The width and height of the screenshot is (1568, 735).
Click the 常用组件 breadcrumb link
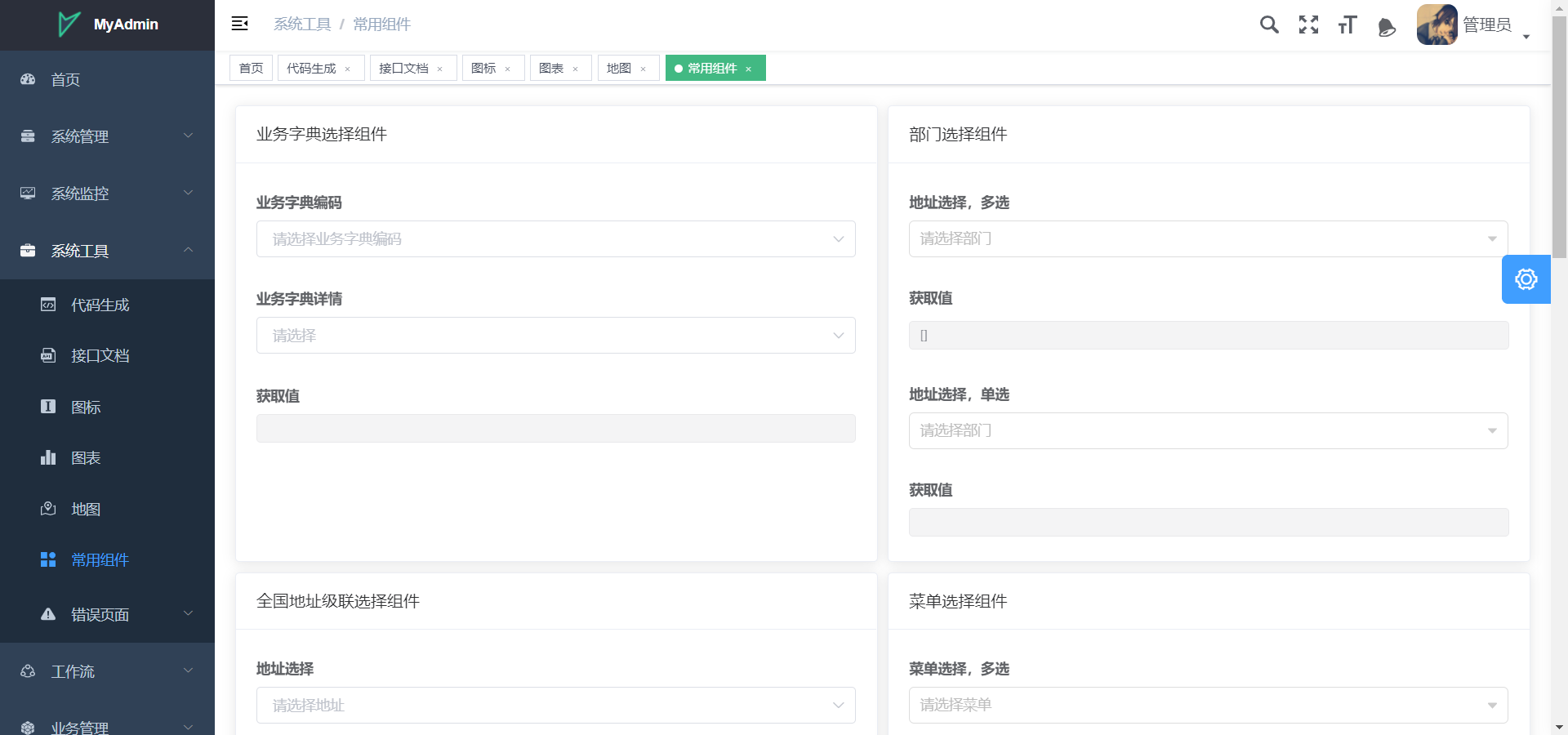(x=381, y=24)
